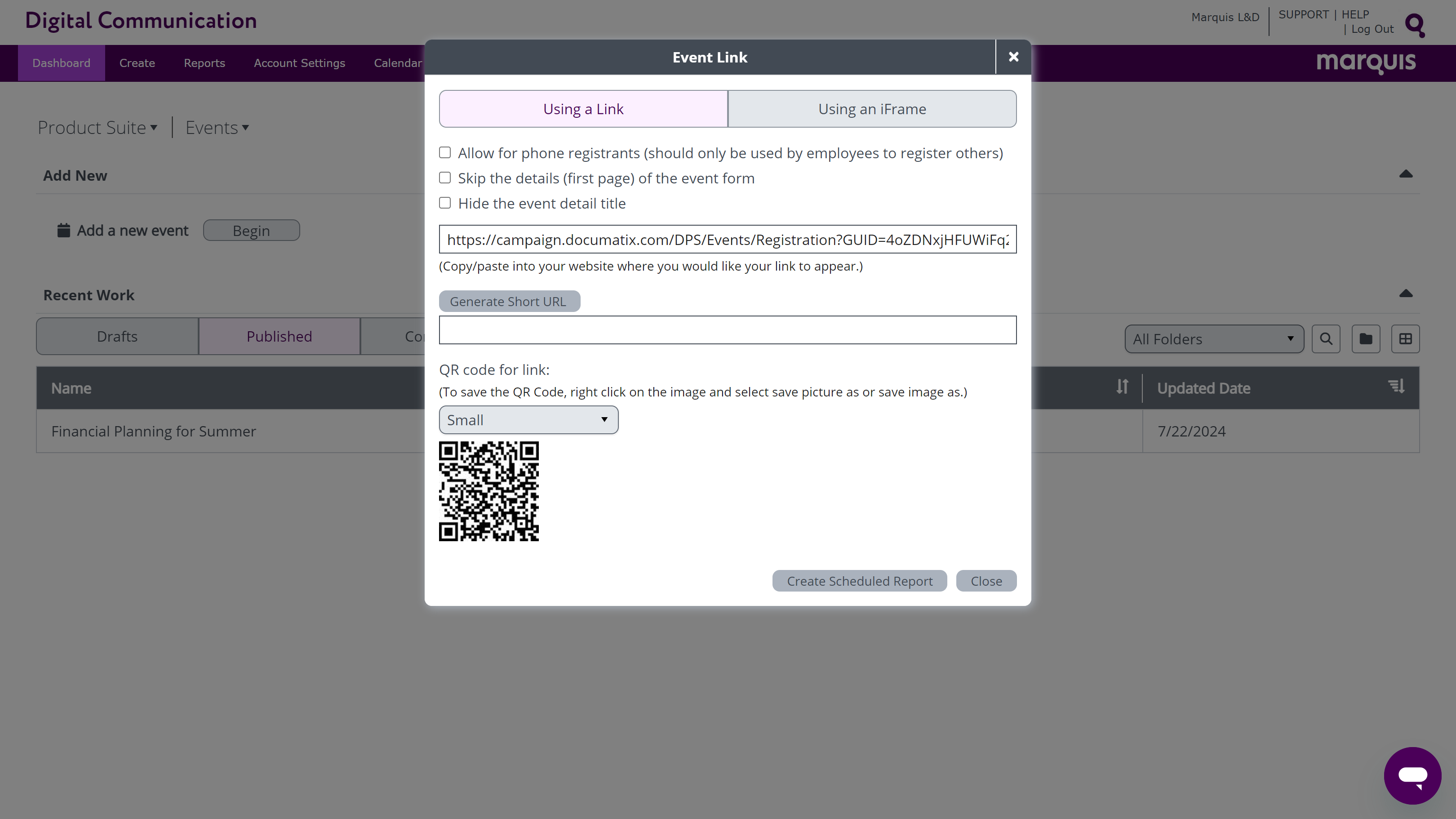The width and height of the screenshot is (1456, 819).
Task: Go to Account Settings
Action: click(299, 63)
